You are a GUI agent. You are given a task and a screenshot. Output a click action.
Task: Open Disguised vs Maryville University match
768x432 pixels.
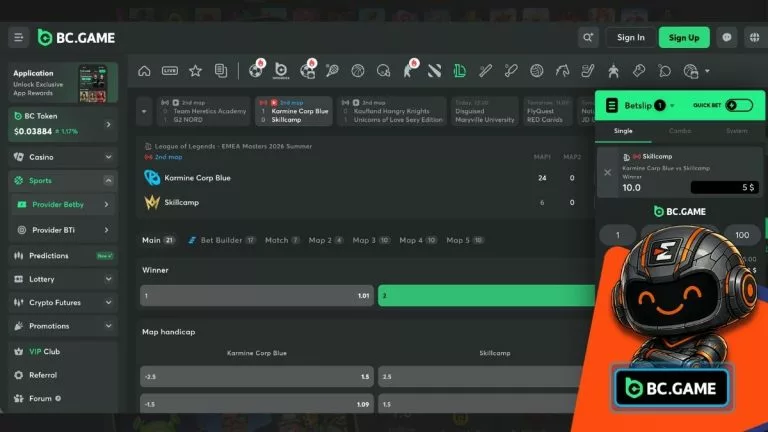485,111
